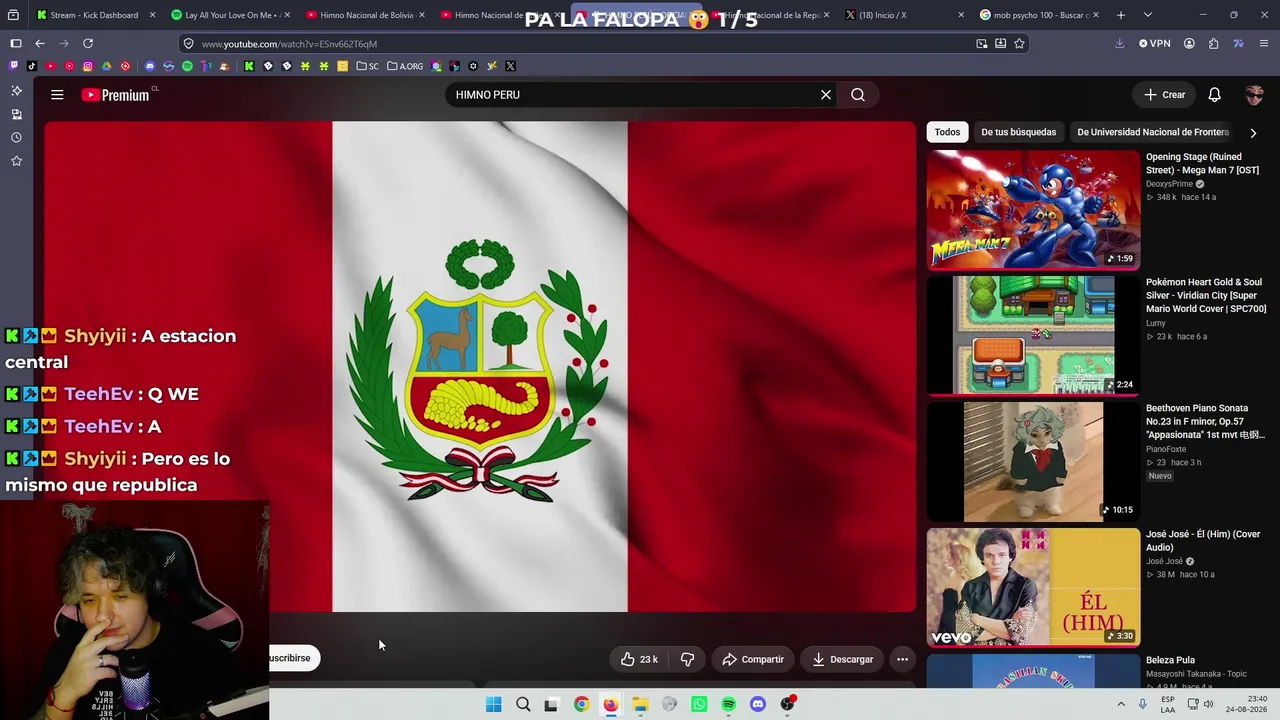The image size is (1280, 720).
Task: Open the Beleza Pula video title
Action: [x=1170, y=660]
